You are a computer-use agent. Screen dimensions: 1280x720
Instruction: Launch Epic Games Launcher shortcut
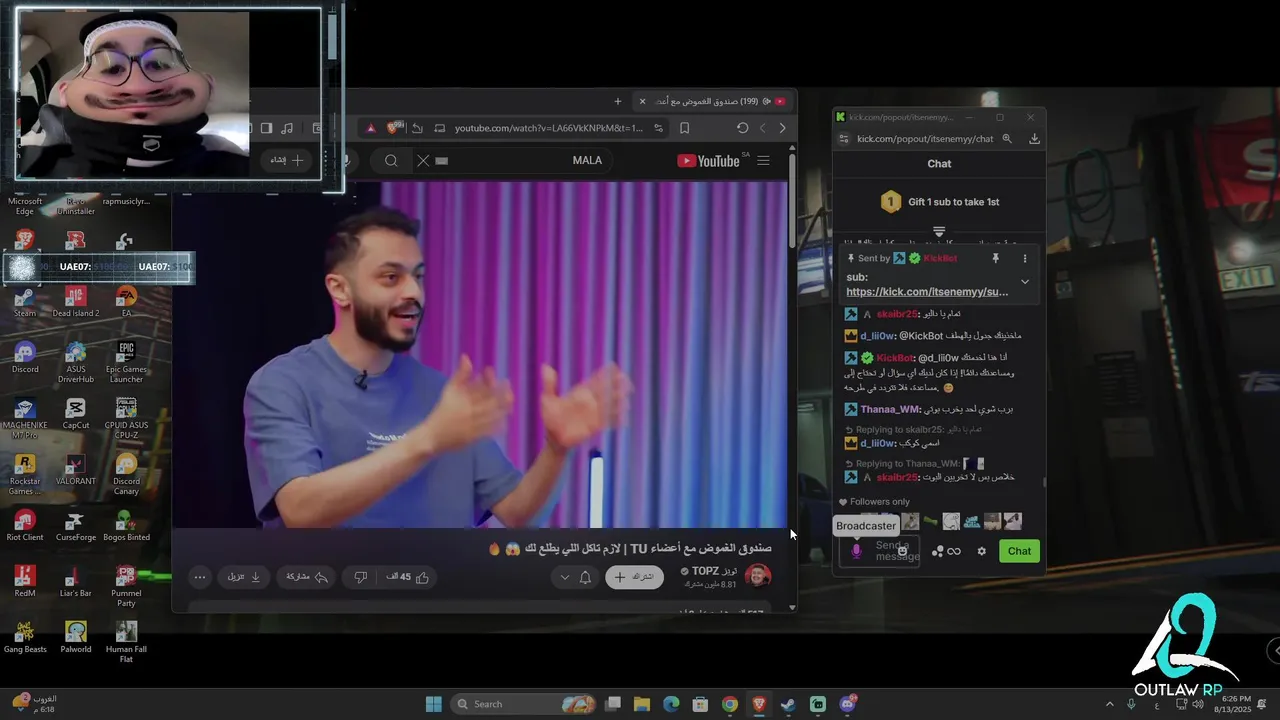tap(126, 363)
